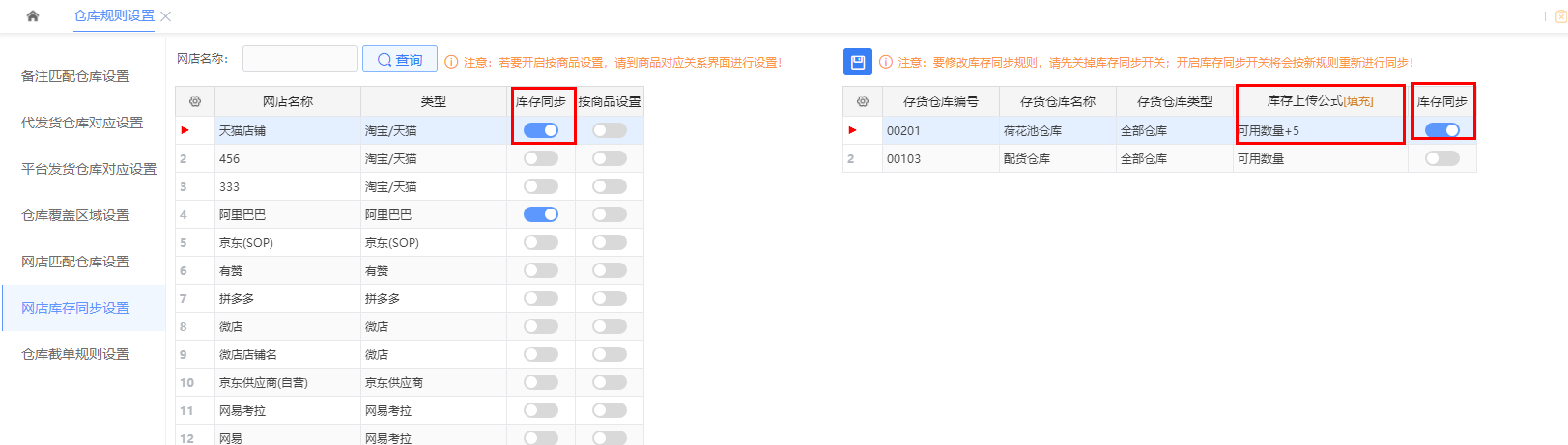Click 填充 link in formula header
This screenshot has height=445, width=1568.
click(1358, 101)
